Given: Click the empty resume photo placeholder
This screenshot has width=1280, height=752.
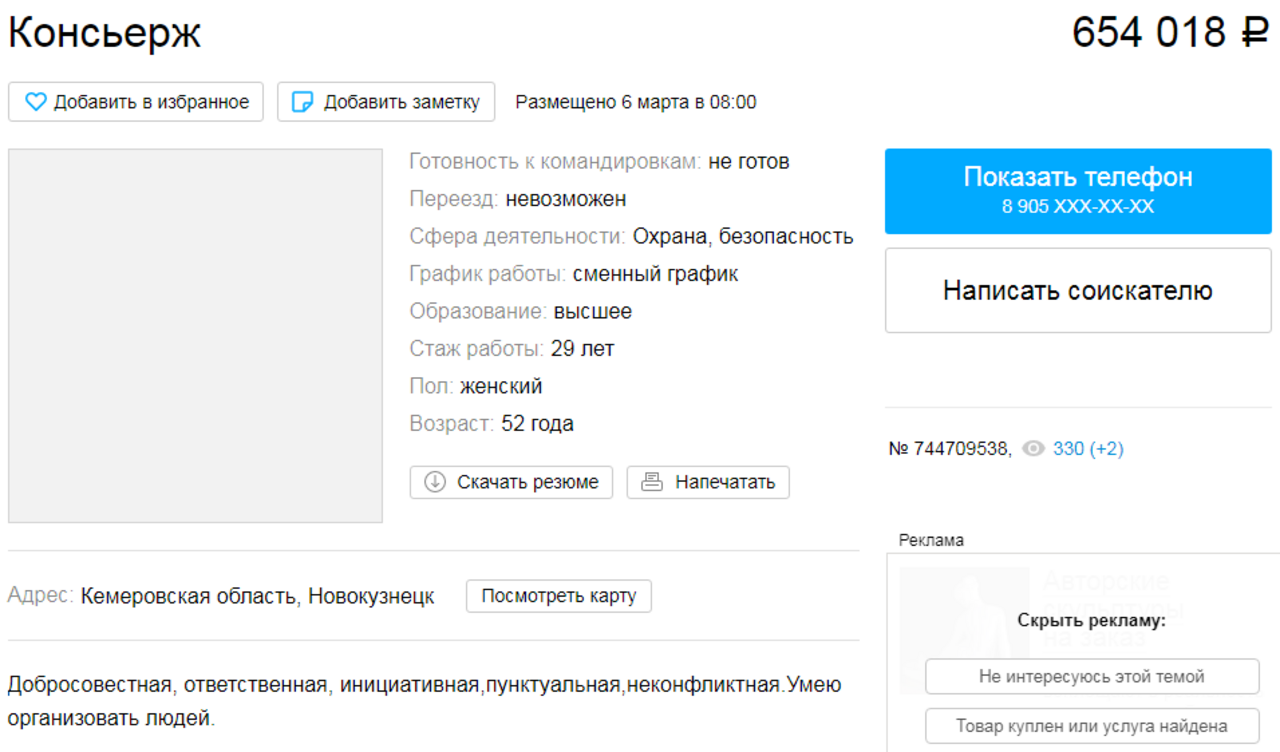Looking at the screenshot, I should 195,335.
